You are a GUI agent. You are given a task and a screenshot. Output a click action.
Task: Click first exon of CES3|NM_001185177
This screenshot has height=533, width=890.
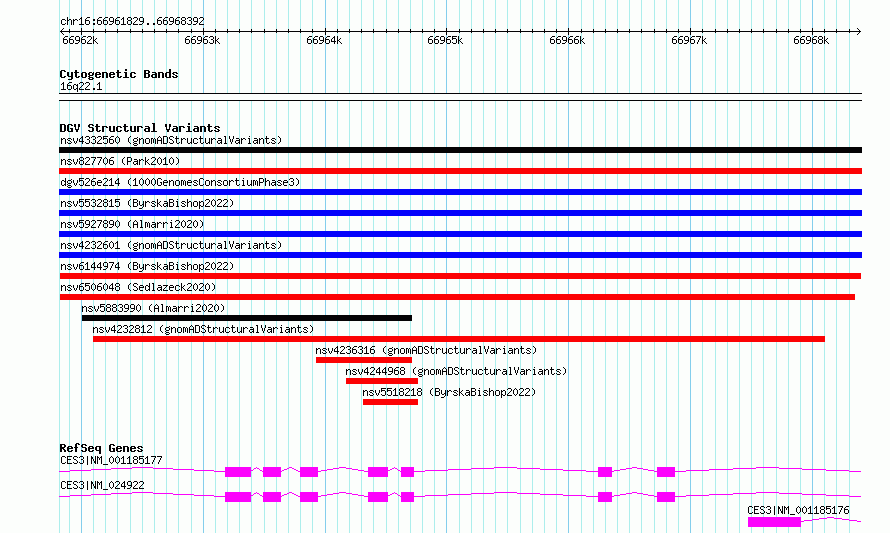pyautogui.click(x=238, y=472)
